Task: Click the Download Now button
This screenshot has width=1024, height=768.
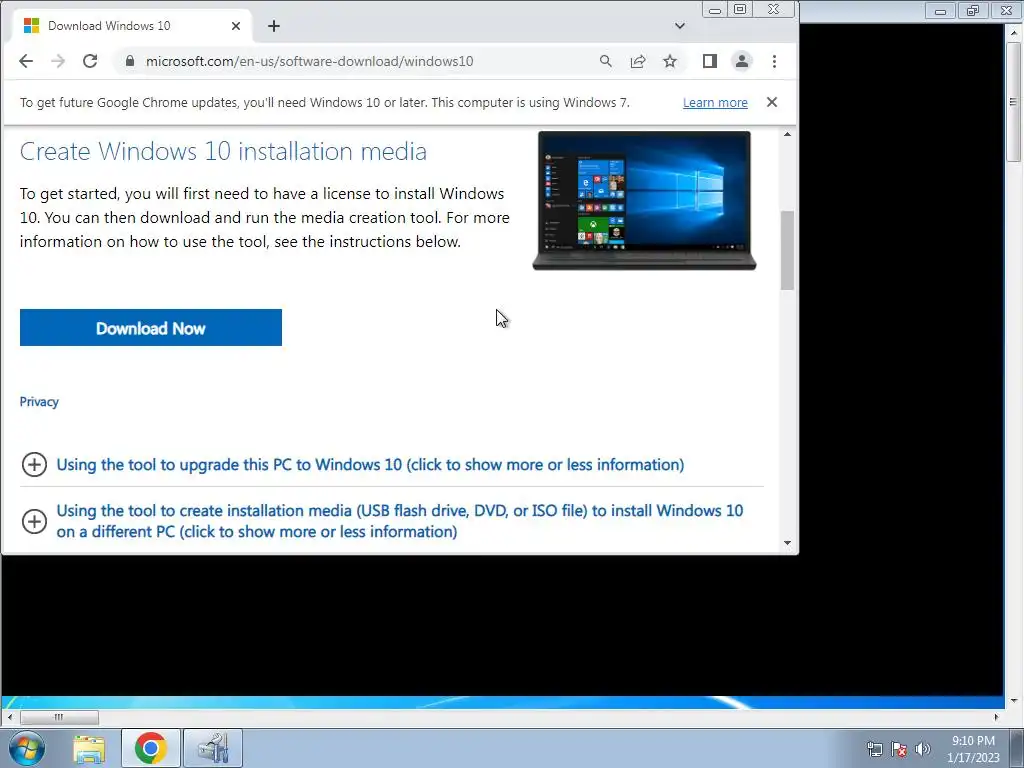Action: 151,328
